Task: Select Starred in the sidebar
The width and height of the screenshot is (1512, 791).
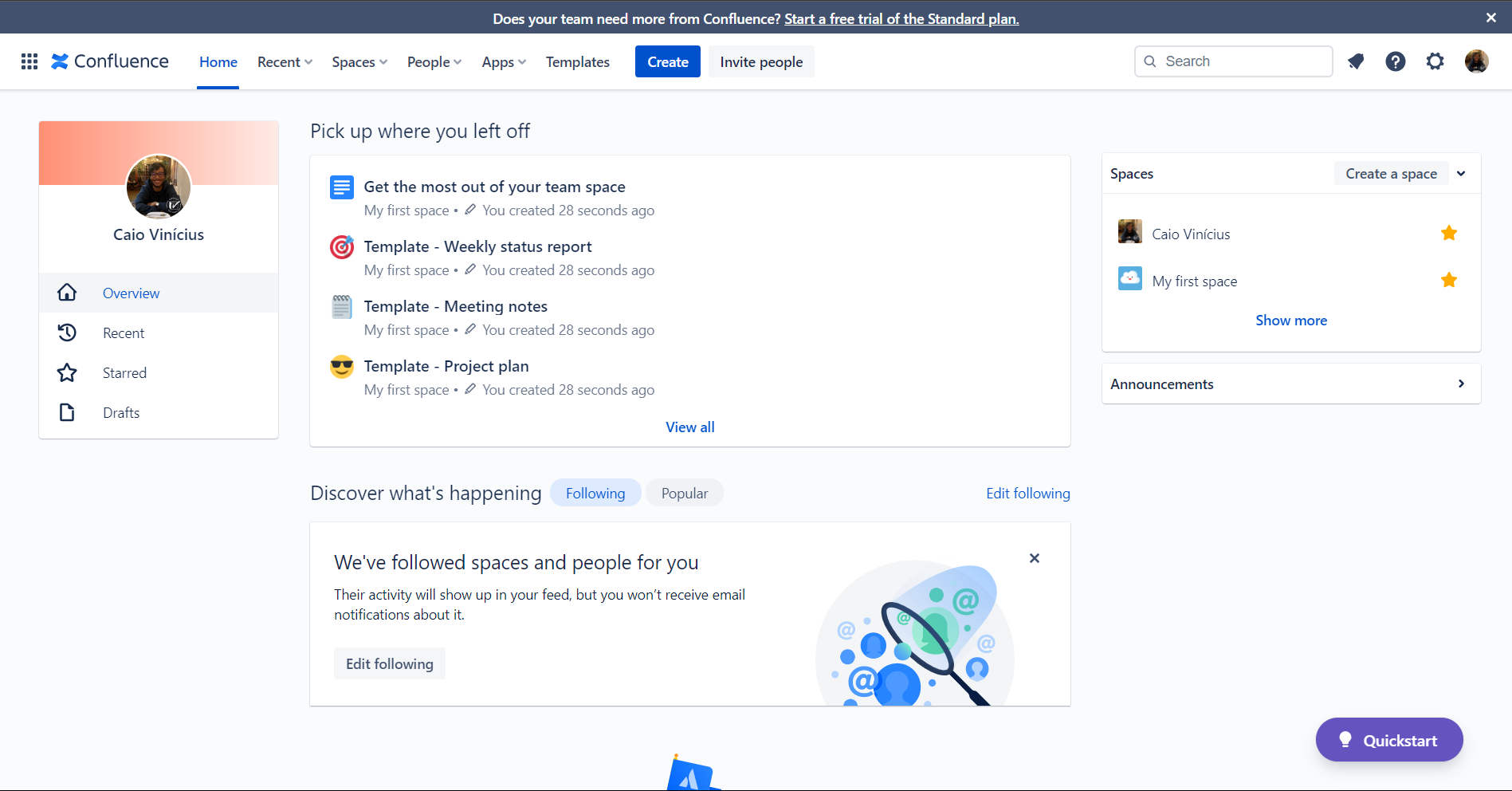Action: coord(159,372)
